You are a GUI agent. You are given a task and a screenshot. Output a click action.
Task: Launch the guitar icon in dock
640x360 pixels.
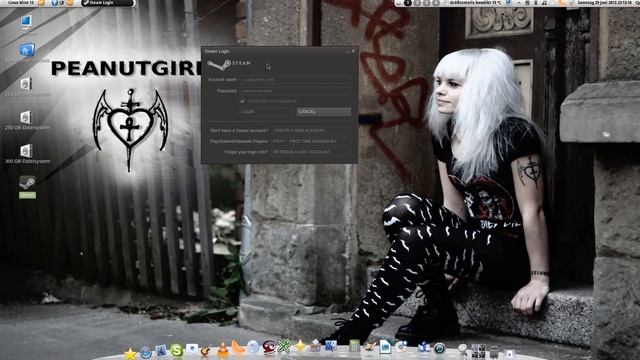pyautogui.click(x=206, y=350)
